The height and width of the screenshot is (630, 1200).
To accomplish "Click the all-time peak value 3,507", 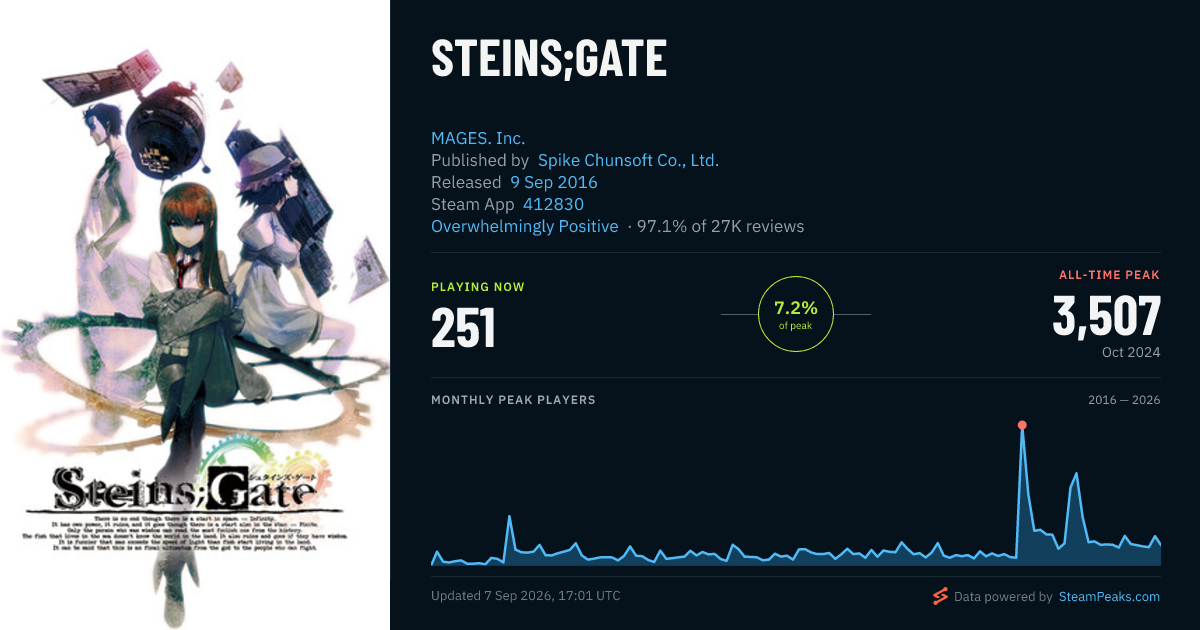I will click(x=1106, y=317).
